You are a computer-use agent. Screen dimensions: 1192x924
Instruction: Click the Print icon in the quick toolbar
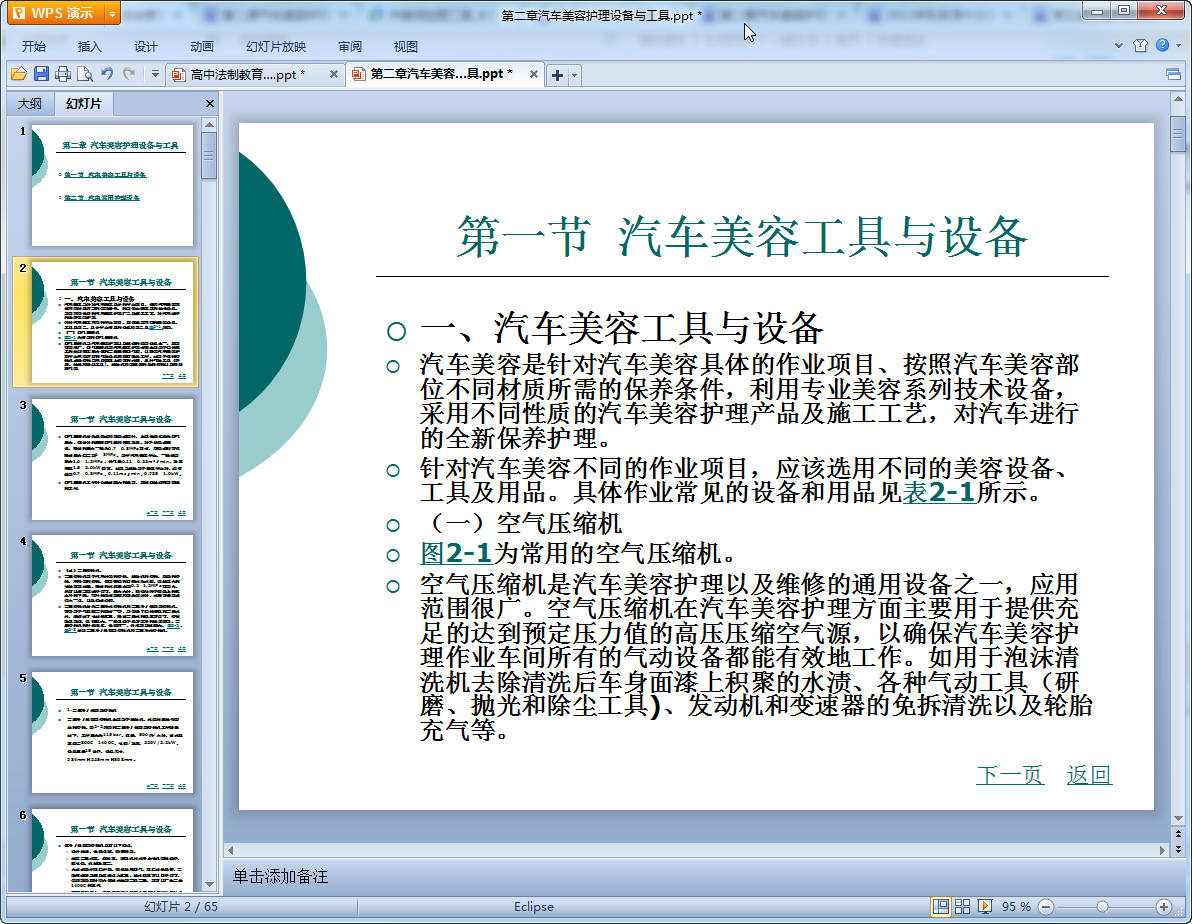[63, 74]
